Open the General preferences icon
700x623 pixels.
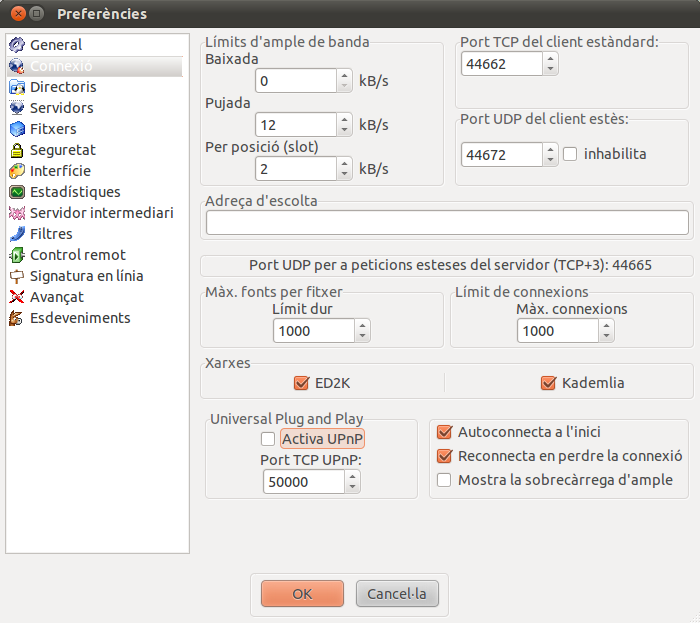(17, 45)
